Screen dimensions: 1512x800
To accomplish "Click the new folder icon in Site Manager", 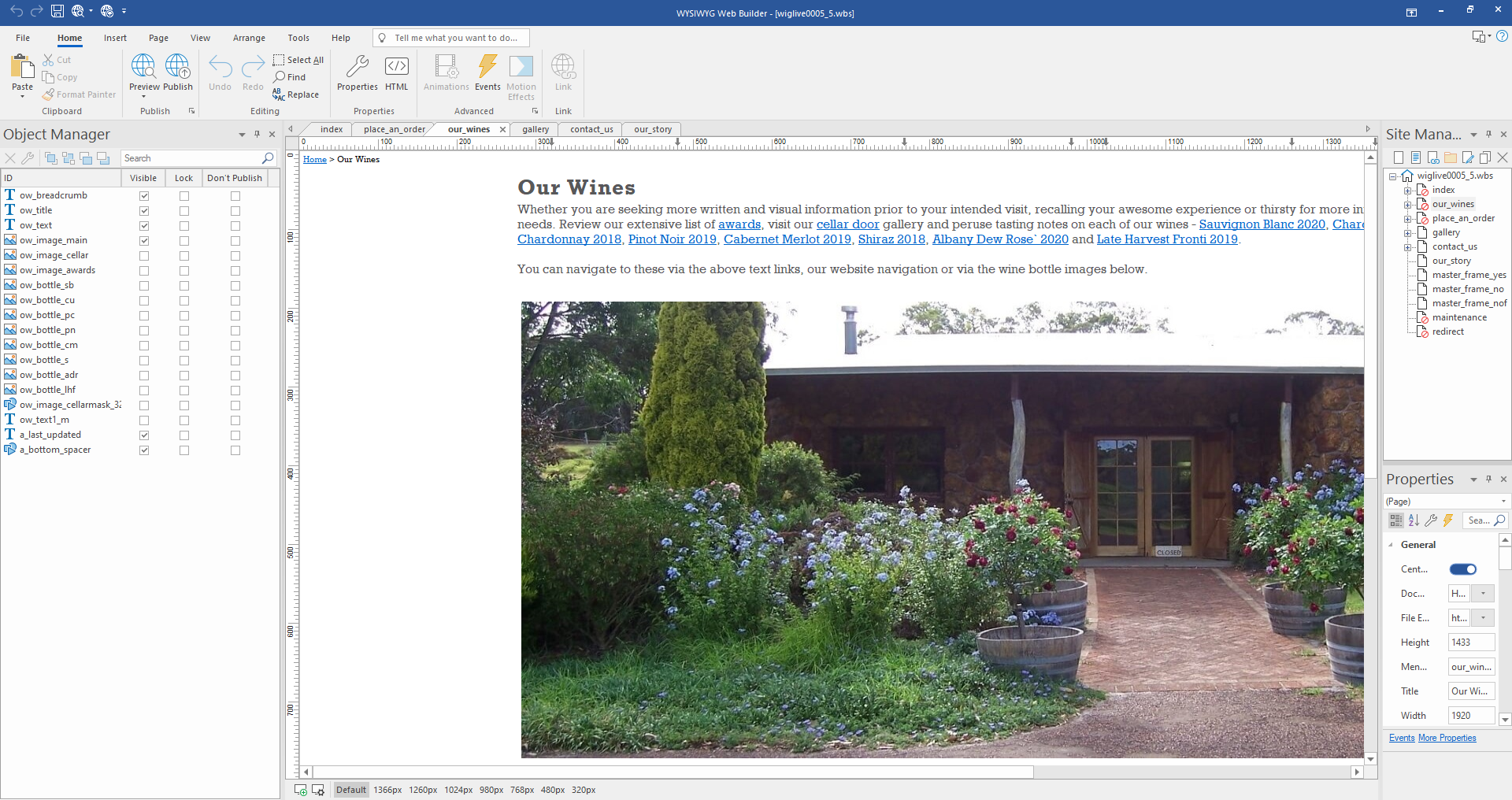I will click(x=1451, y=157).
